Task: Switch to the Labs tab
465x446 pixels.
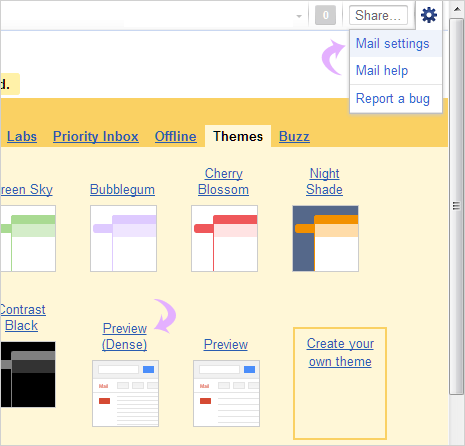Action: coord(22,136)
